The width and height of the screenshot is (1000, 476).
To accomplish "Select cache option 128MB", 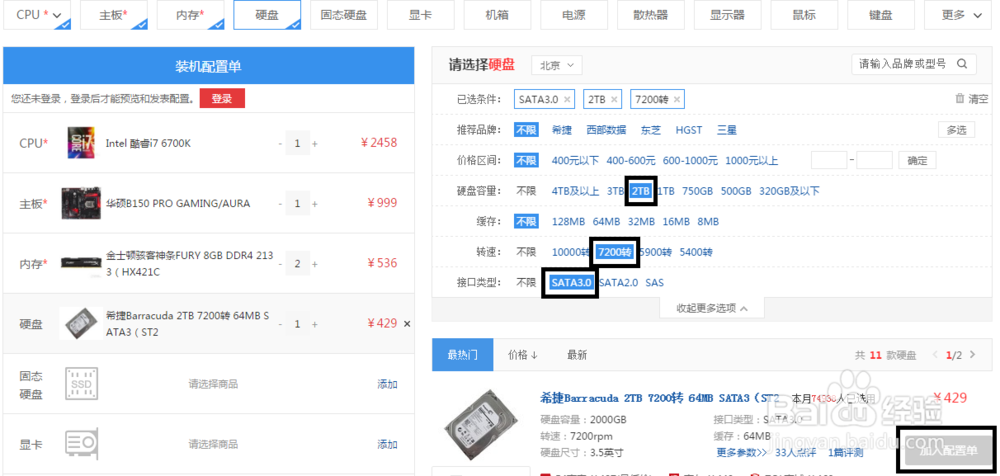I will click(x=568, y=221).
